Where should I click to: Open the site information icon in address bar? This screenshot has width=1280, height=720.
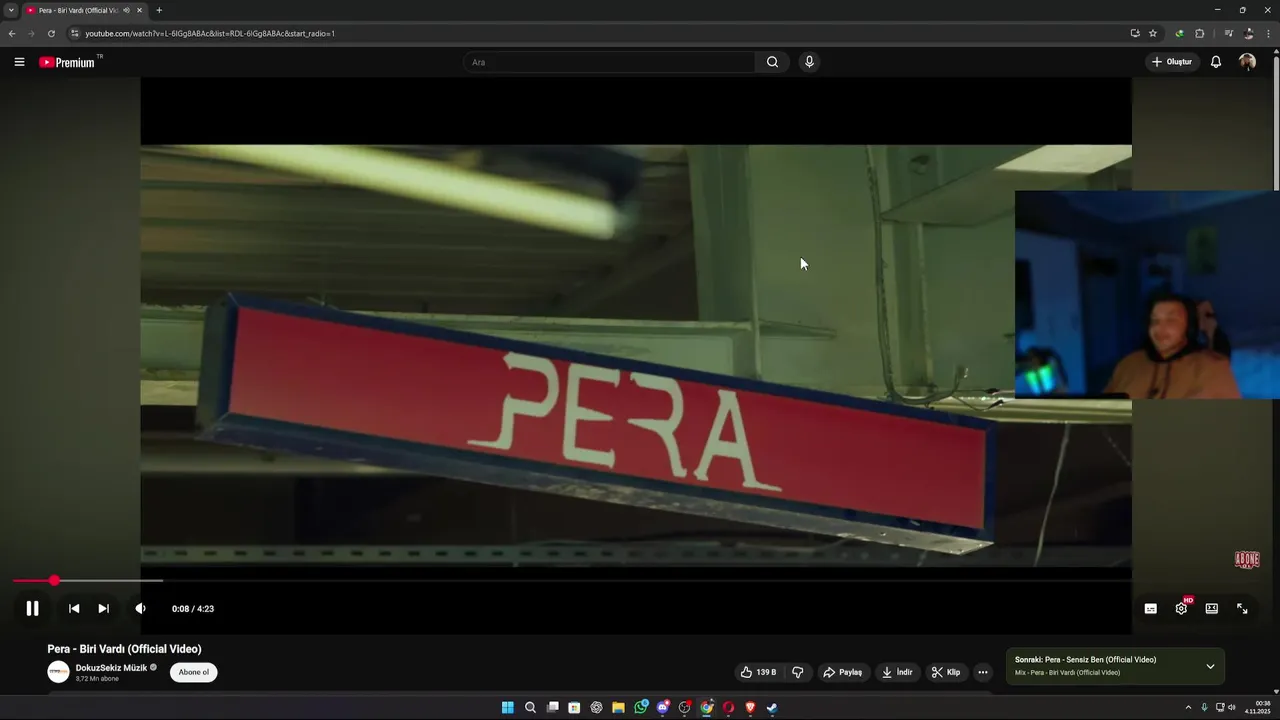coord(75,33)
